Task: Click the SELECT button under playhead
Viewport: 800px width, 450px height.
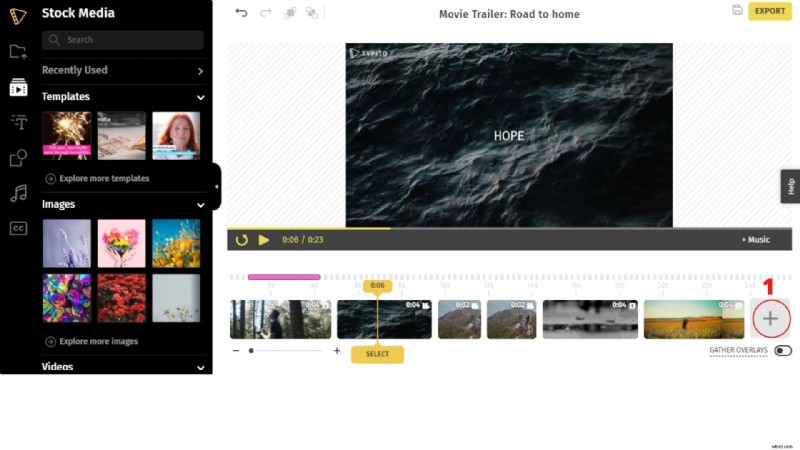Action: (377, 354)
